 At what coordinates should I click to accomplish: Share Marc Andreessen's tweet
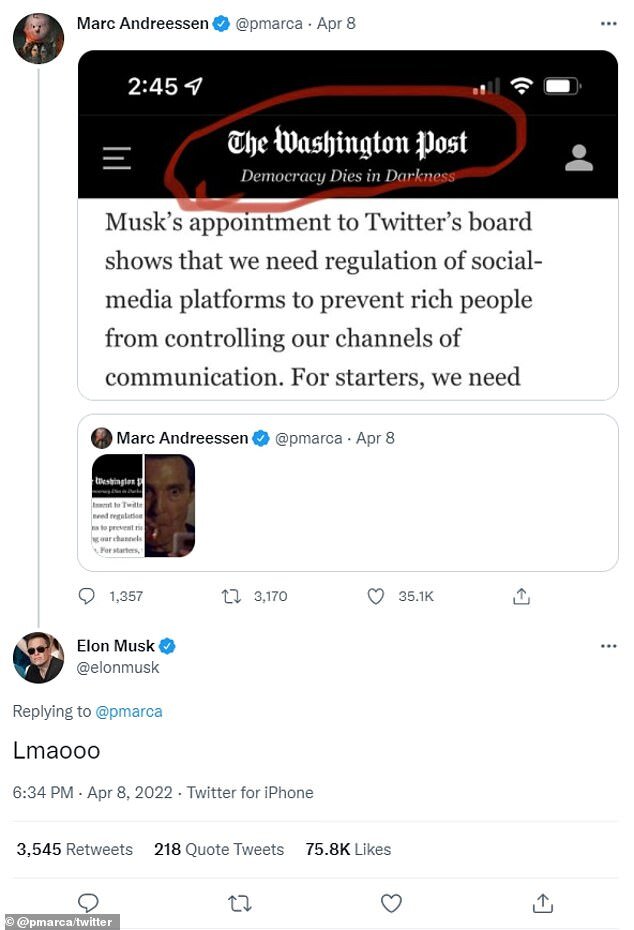tap(521, 596)
